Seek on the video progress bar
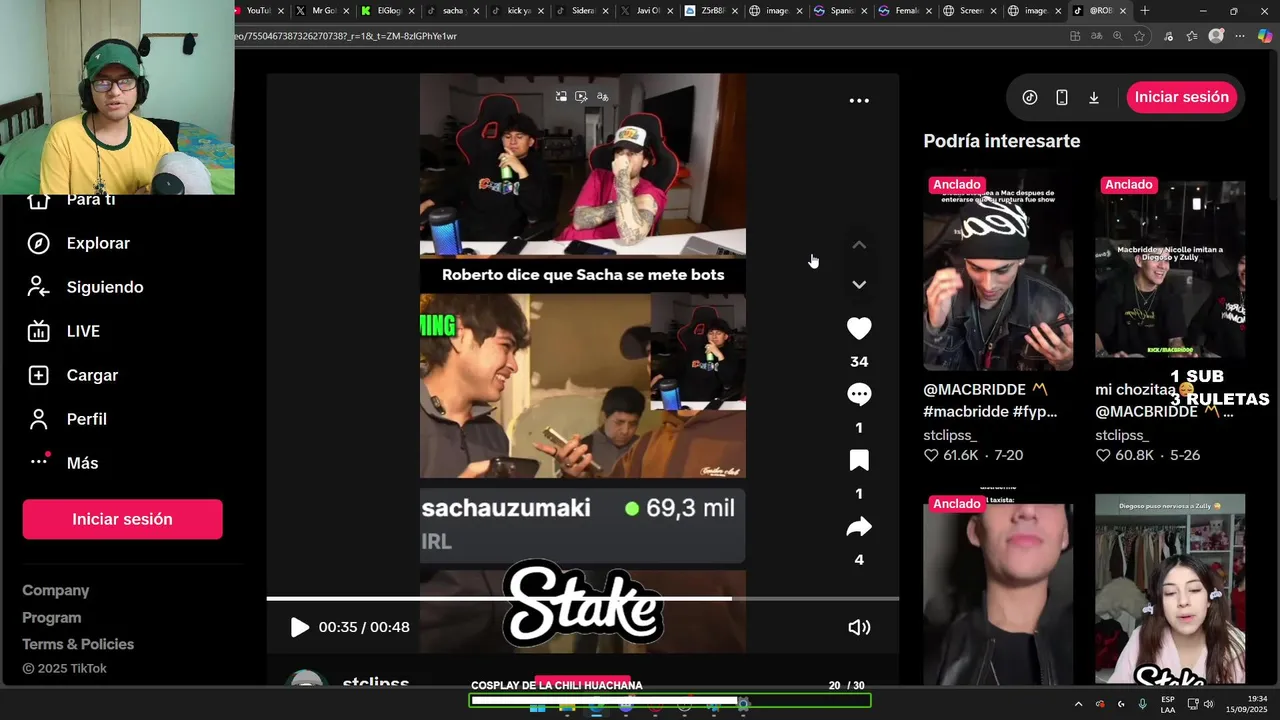 pos(582,598)
